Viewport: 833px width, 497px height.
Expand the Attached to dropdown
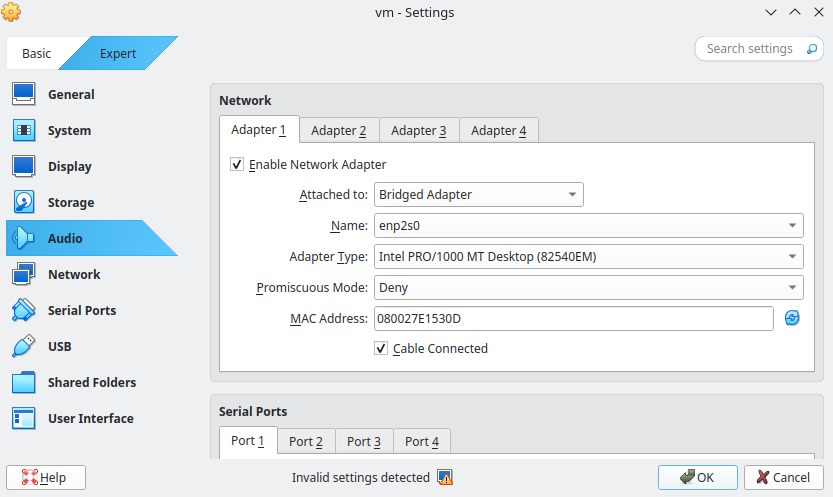tap(478, 194)
